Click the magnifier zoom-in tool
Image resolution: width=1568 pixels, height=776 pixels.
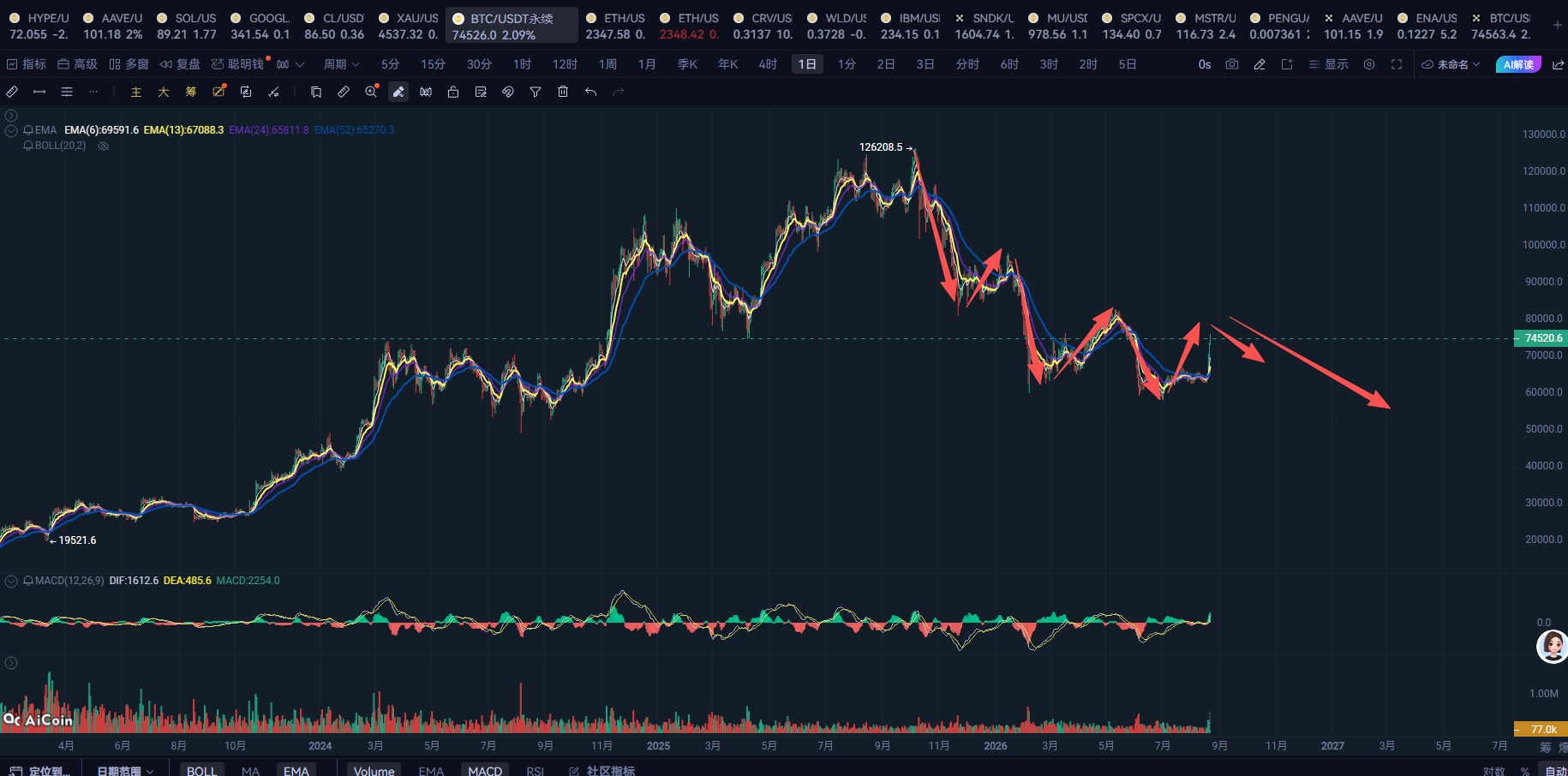[x=371, y=92]
